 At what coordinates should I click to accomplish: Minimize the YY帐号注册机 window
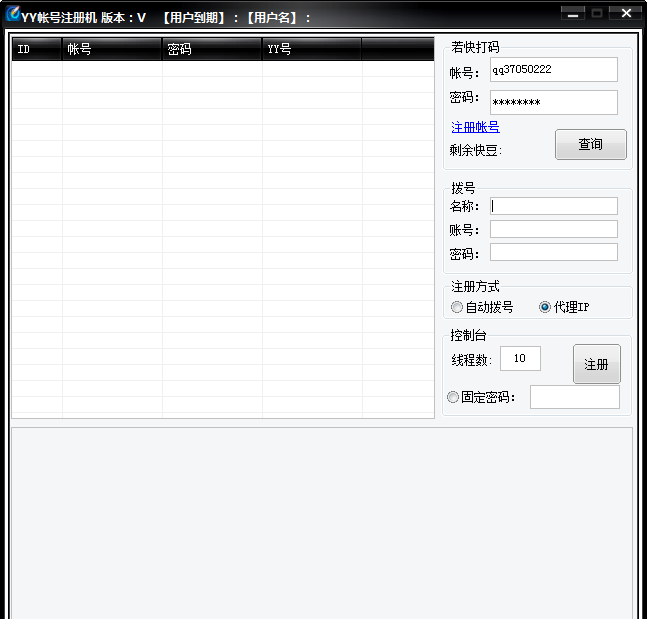[x=573, y=14]
